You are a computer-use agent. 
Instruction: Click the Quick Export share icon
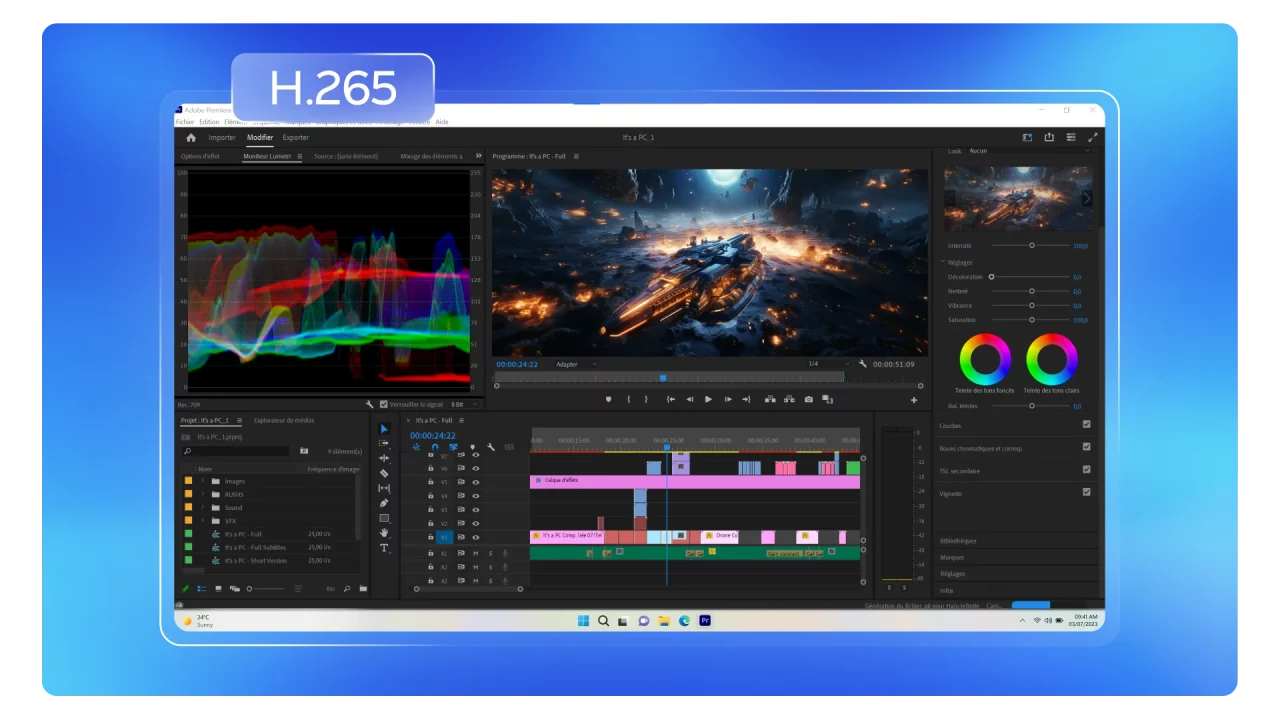(1049, 138)
